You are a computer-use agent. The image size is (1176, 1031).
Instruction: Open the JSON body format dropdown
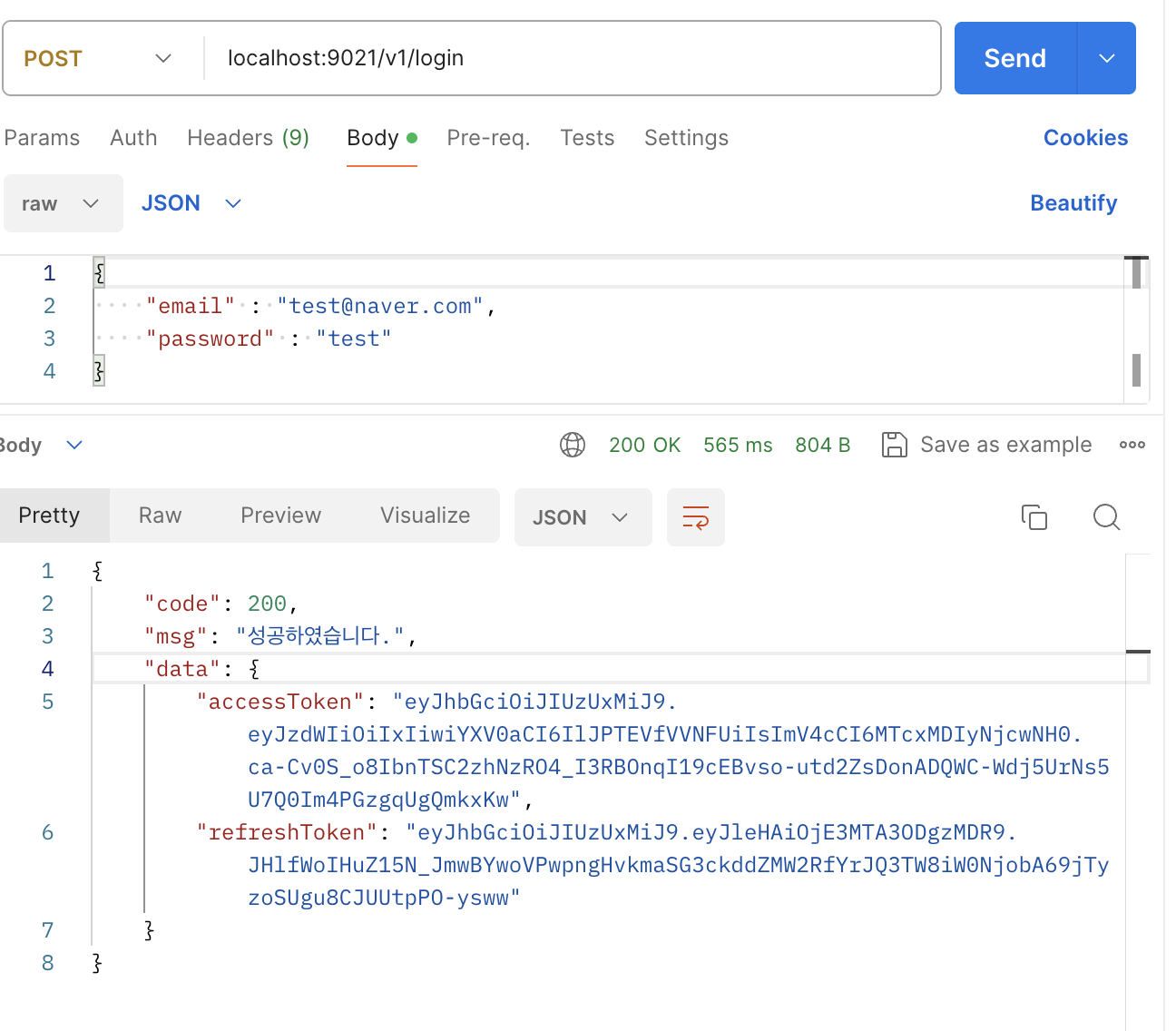tap(191, 203)
